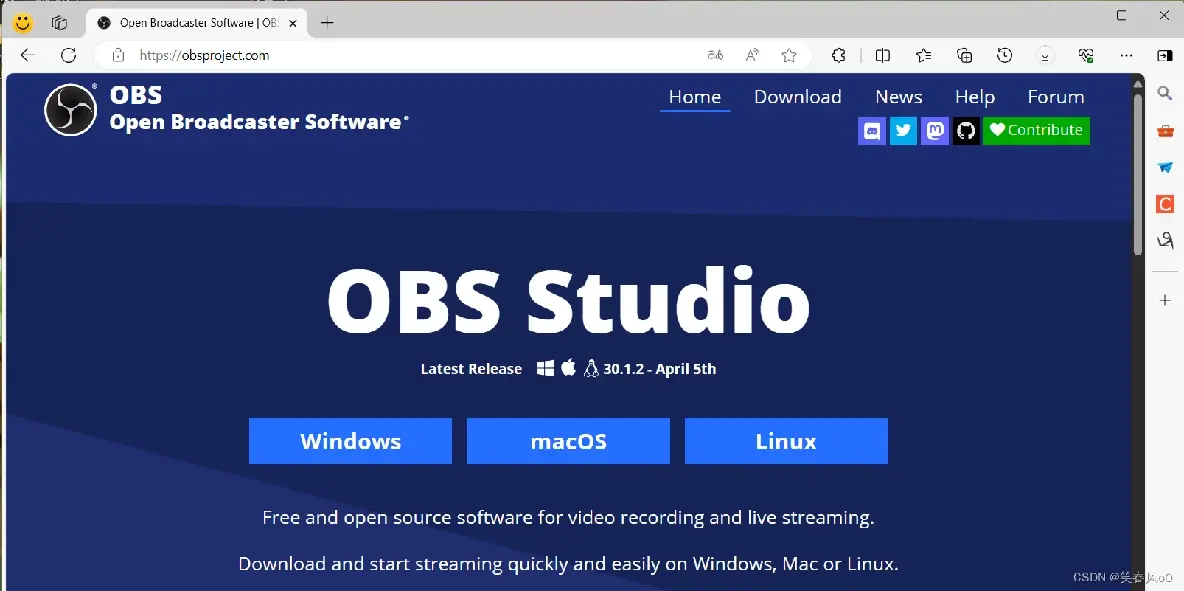Open the GitHub social icon

966,131
